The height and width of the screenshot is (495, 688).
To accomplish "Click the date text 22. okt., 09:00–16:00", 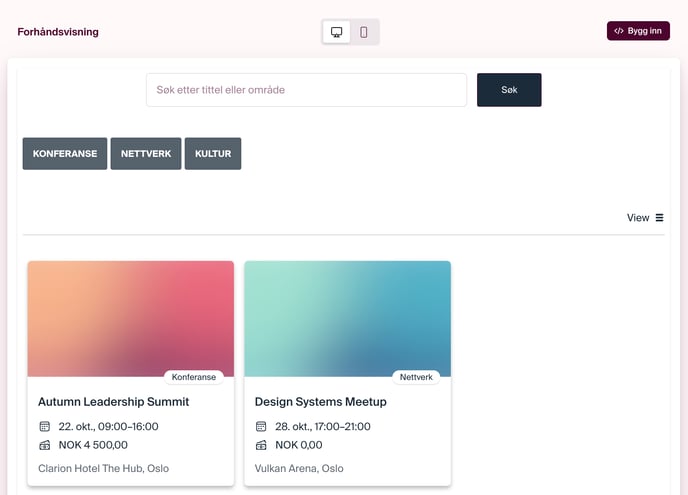I will [x=108, y=427].
